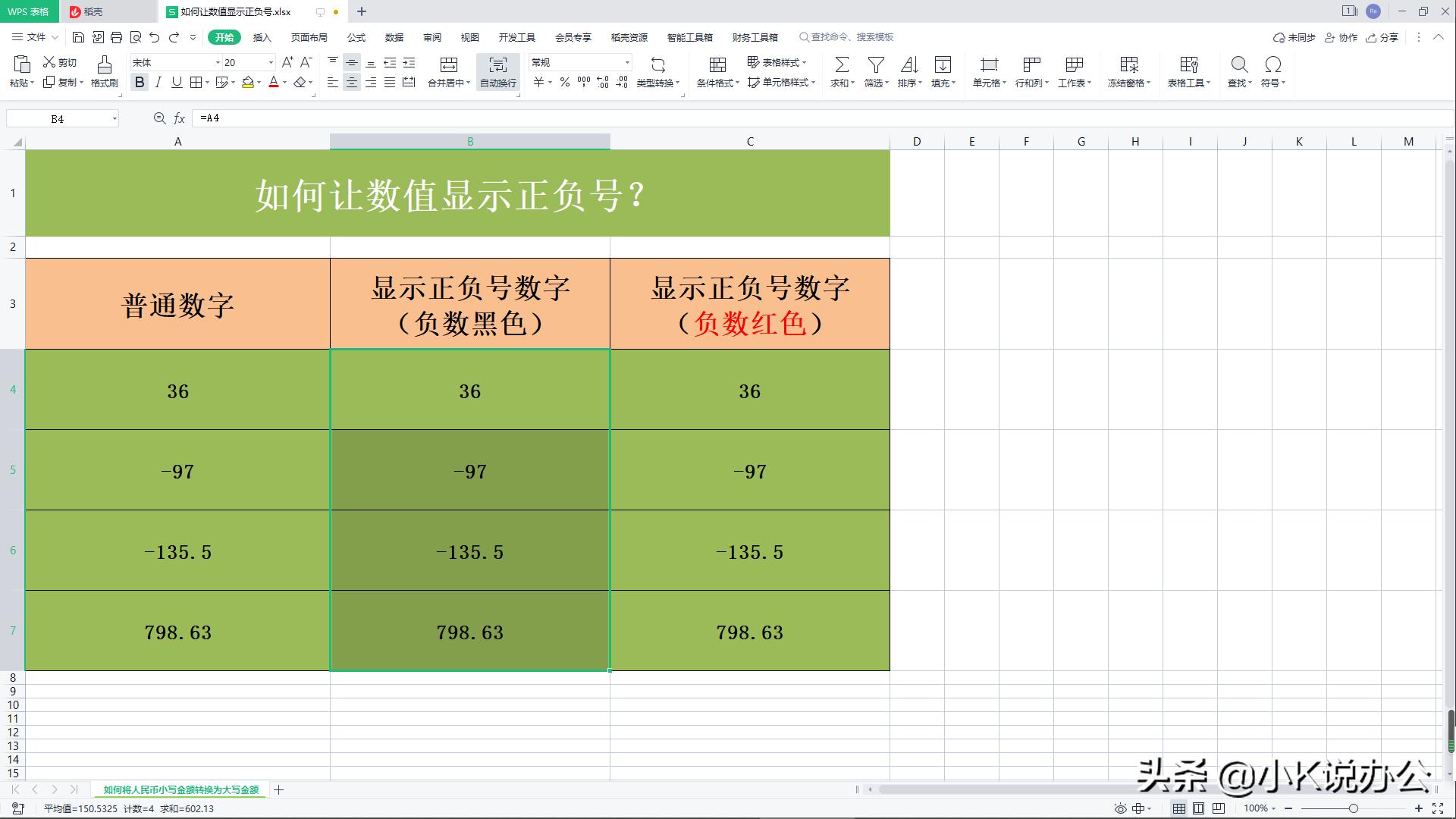This screenshot has height=819, width=1456.
Task: Click the 未同步 sync status button
Action: point(1298,37)
